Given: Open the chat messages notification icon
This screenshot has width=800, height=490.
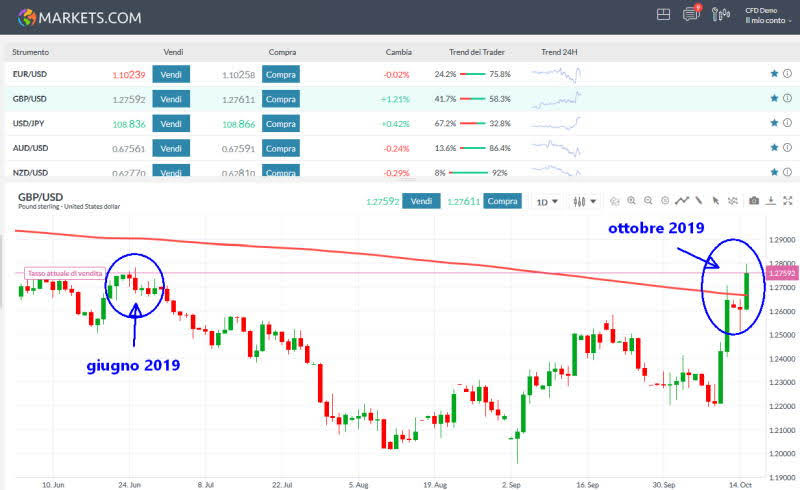Looking at the screenshot, I should click(690, 14).
